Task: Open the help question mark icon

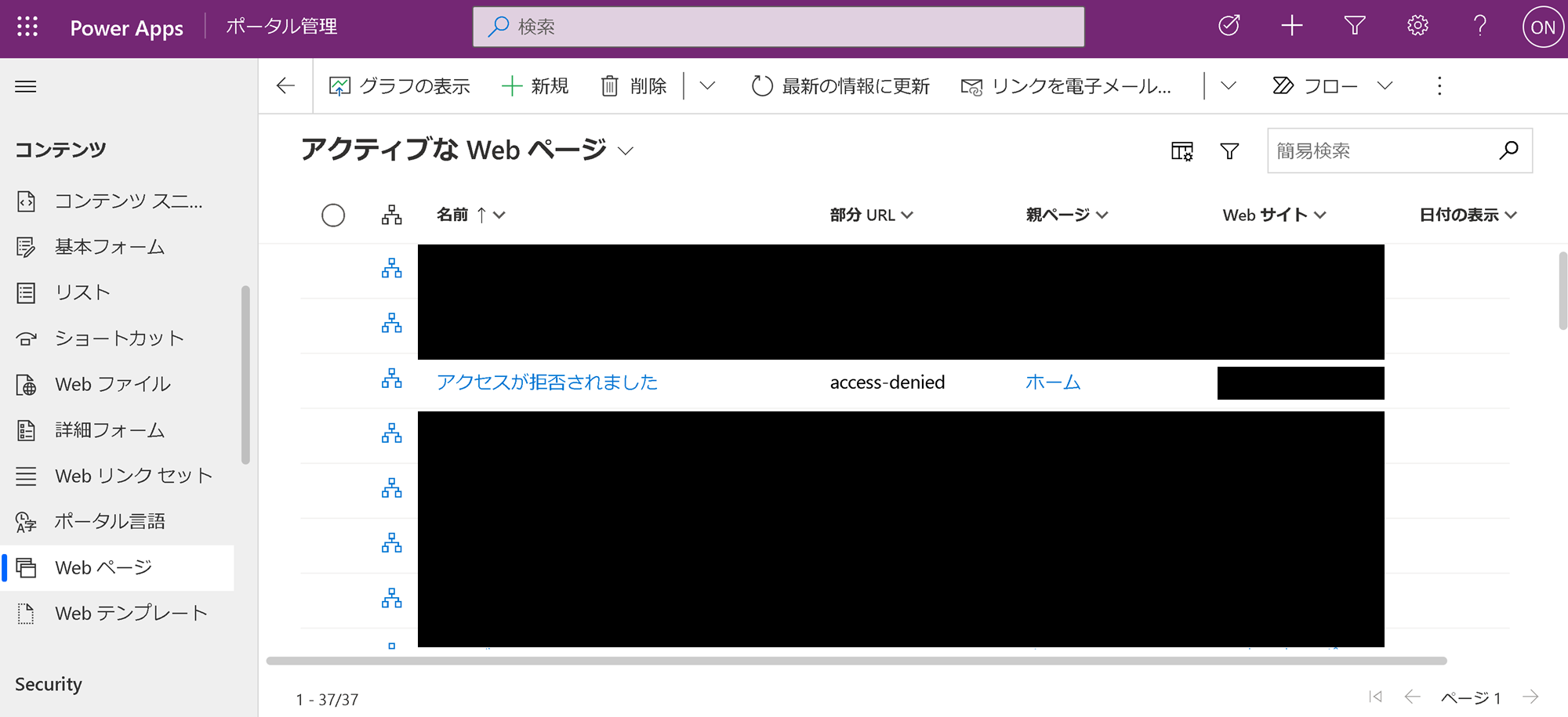Action: tap(1480, 26)
